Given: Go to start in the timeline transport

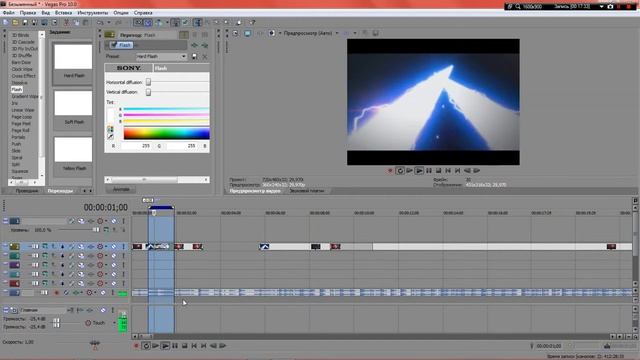Looking at the screenshot, I should tap(194, 346).
